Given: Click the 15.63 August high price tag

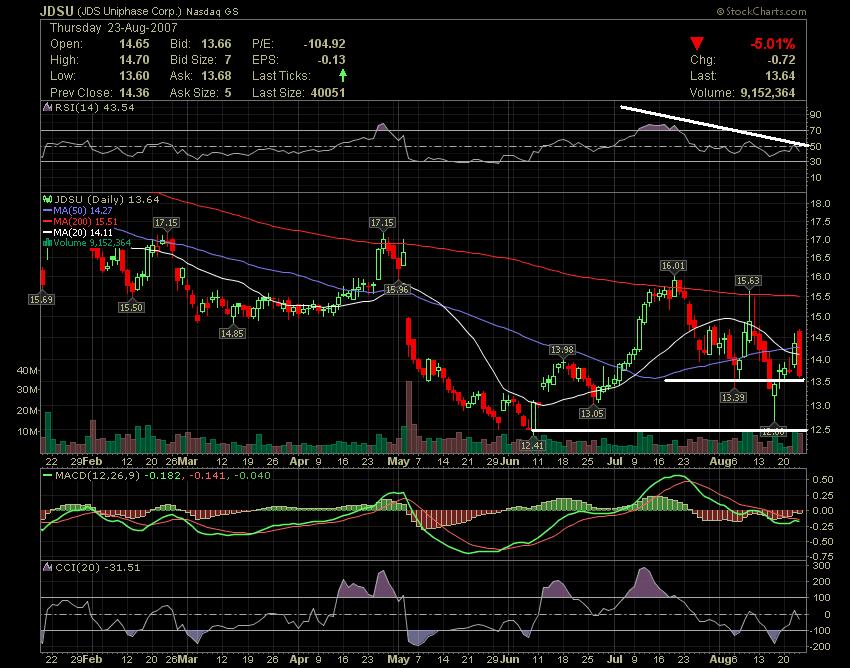Looking at the screenshot, I should [748, 280].
